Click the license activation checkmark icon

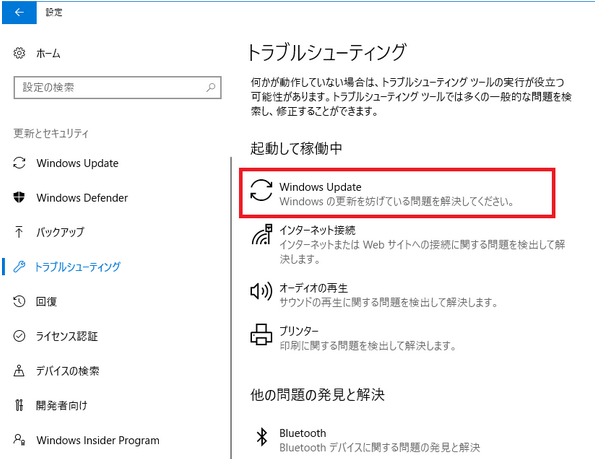[19, 336]
